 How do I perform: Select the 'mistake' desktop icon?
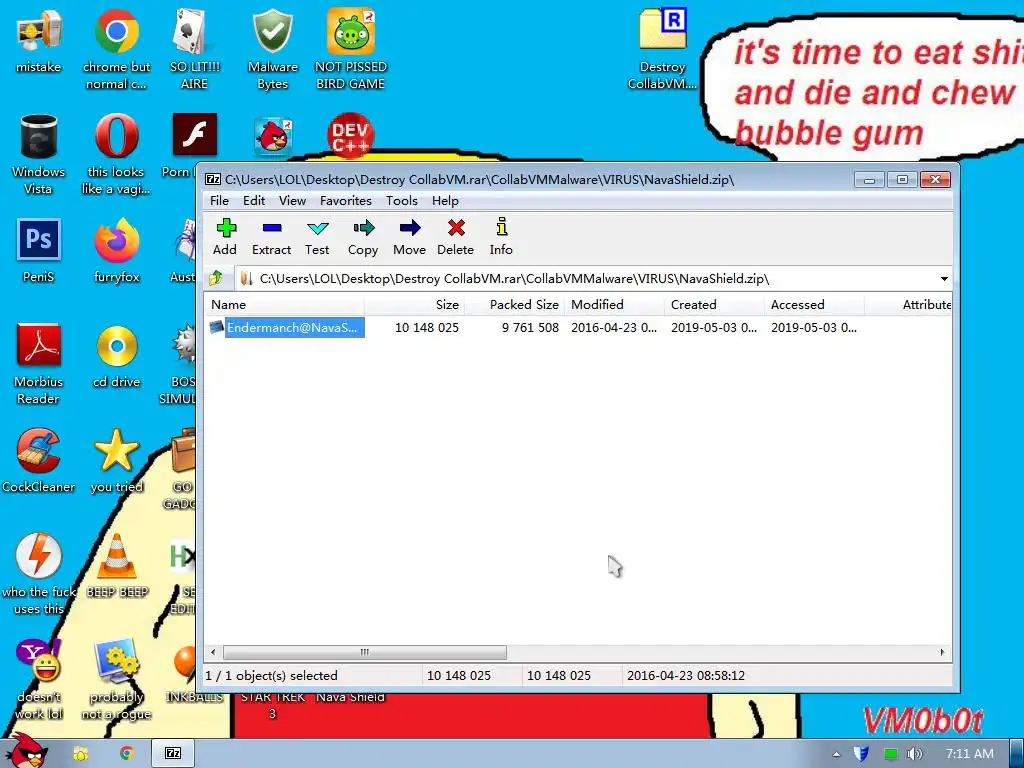pos(39,40)
